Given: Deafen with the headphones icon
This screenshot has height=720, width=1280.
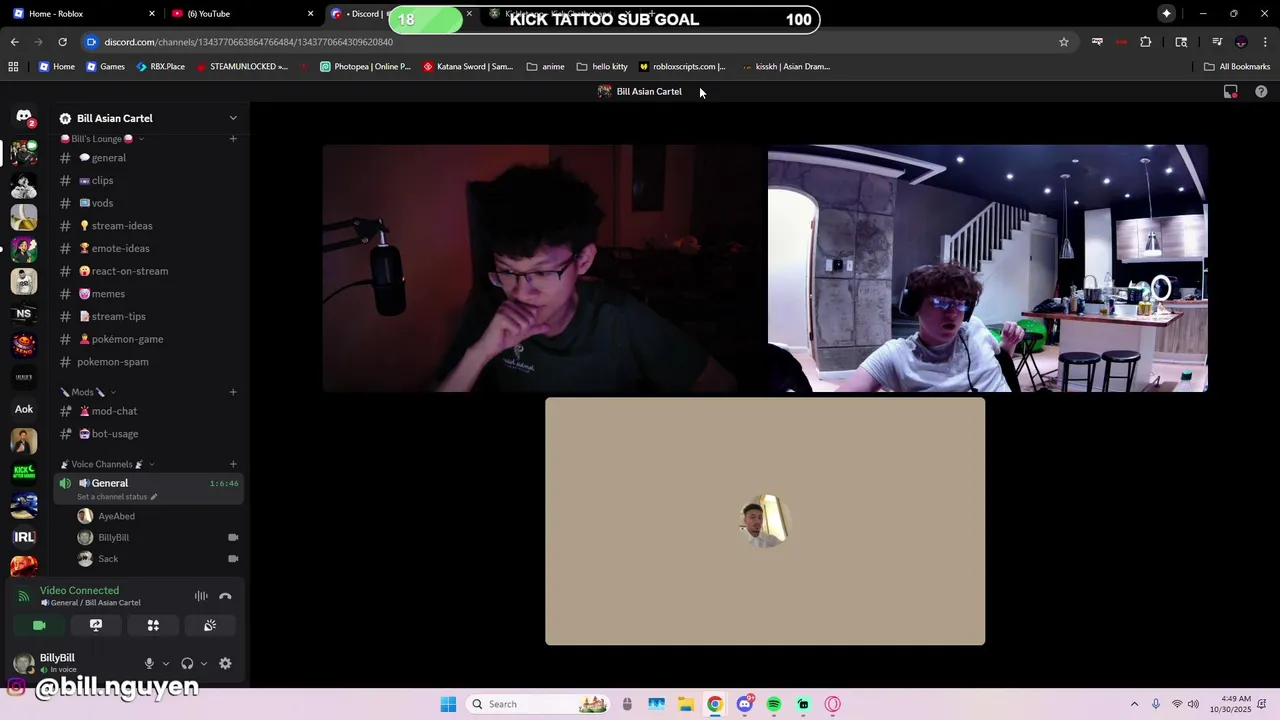Looking at the screenshot, I should click(x=187, y=663).
